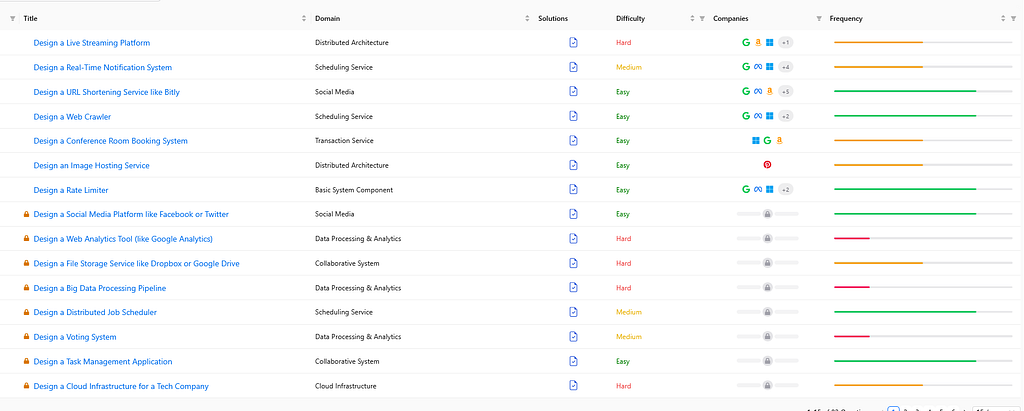Click Solutions column header

pos(553,19)
